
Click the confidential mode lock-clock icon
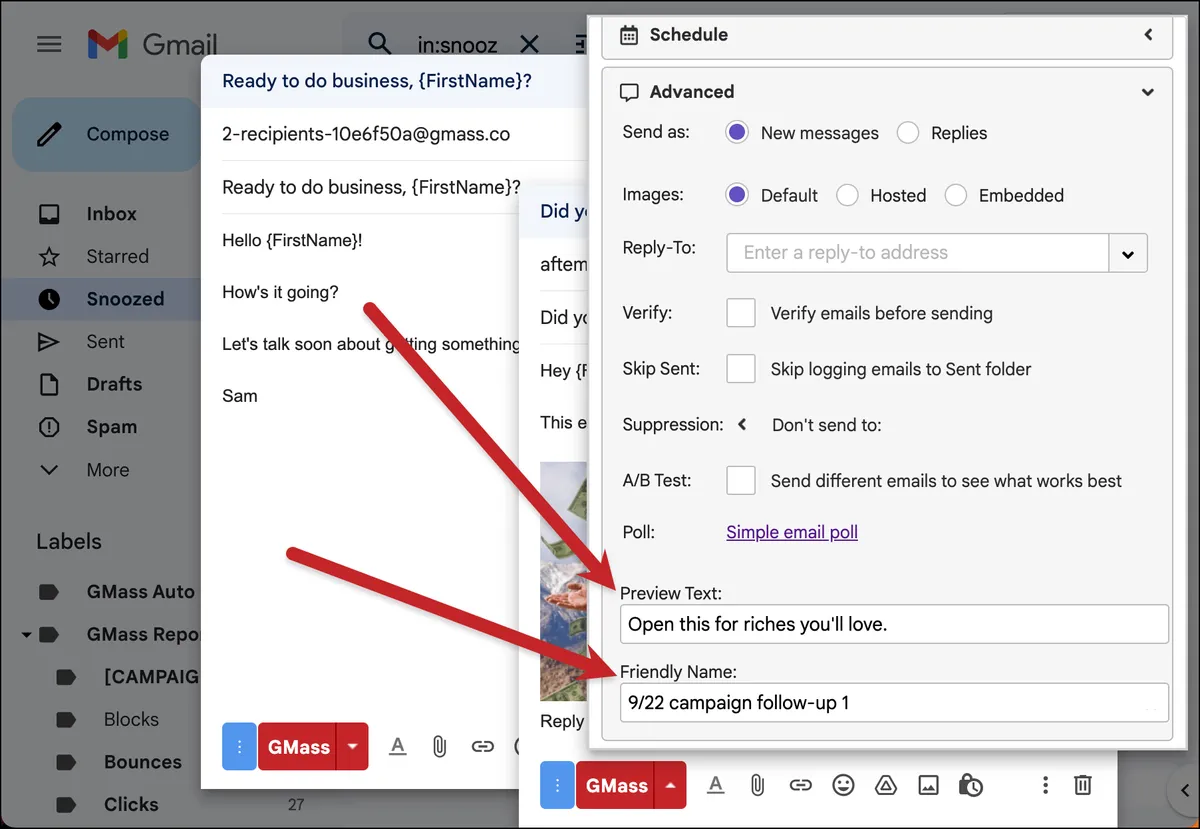pos(970,785)
